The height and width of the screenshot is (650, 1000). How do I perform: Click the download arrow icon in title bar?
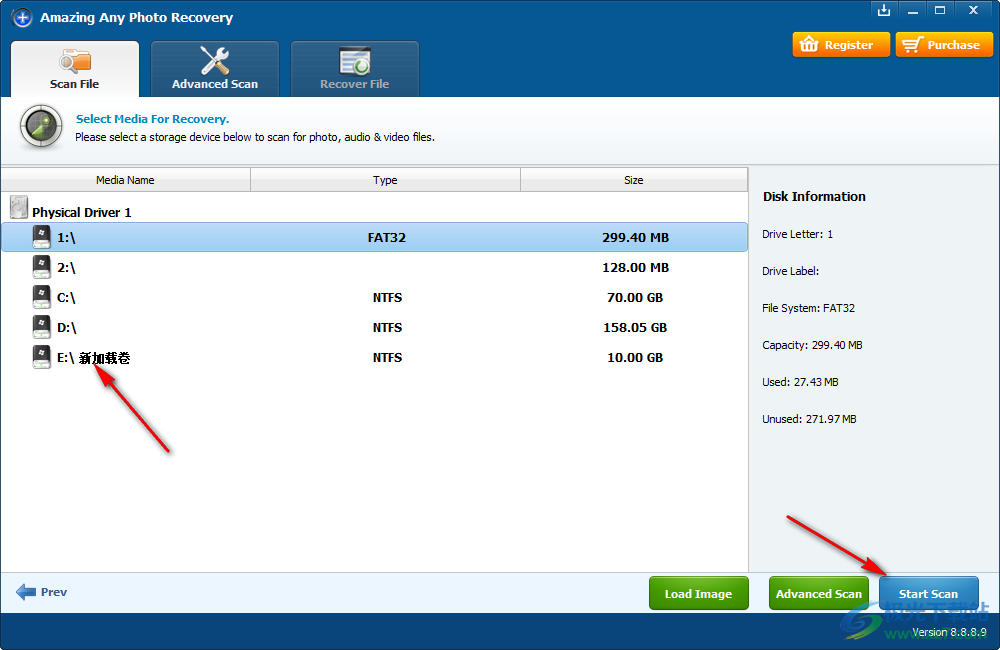tap(883, 10)
